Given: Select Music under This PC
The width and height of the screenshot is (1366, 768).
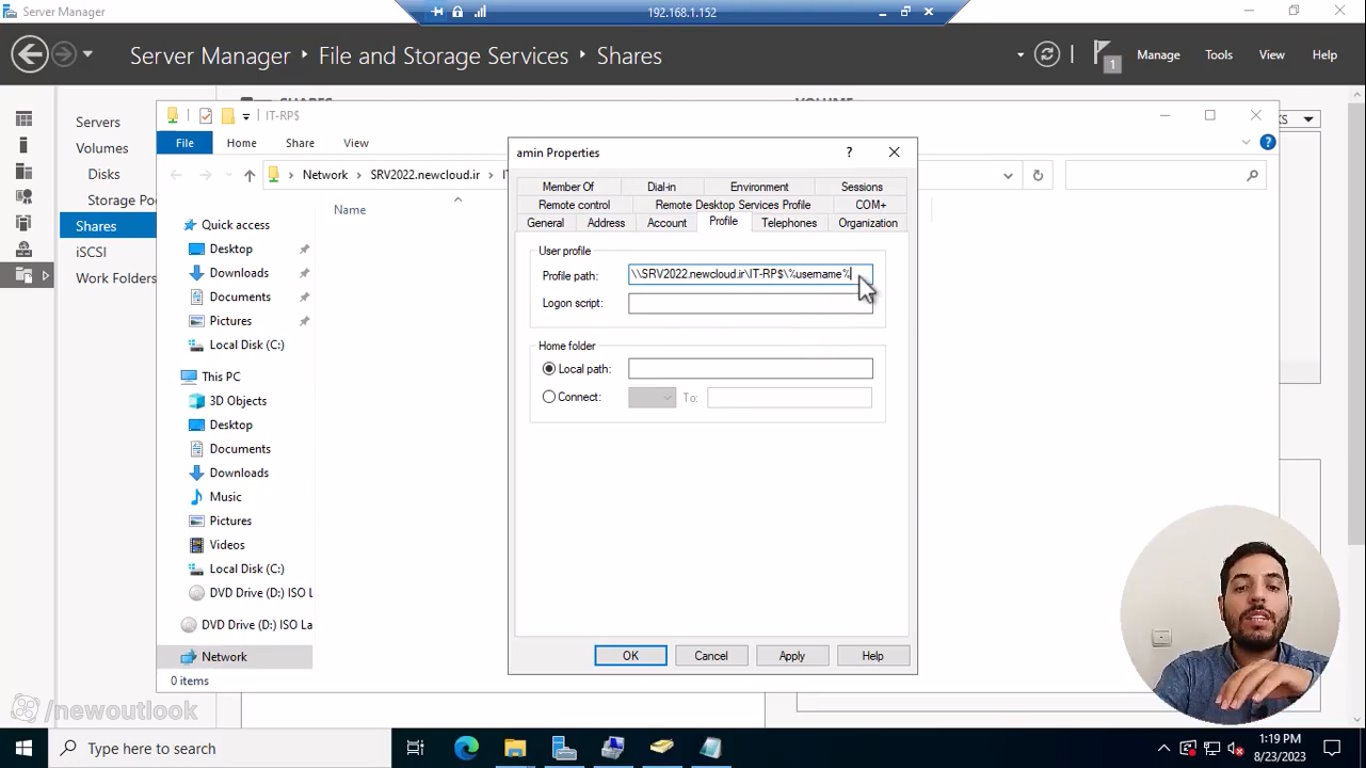Looking at the screenshot, I should pos(225,497).
